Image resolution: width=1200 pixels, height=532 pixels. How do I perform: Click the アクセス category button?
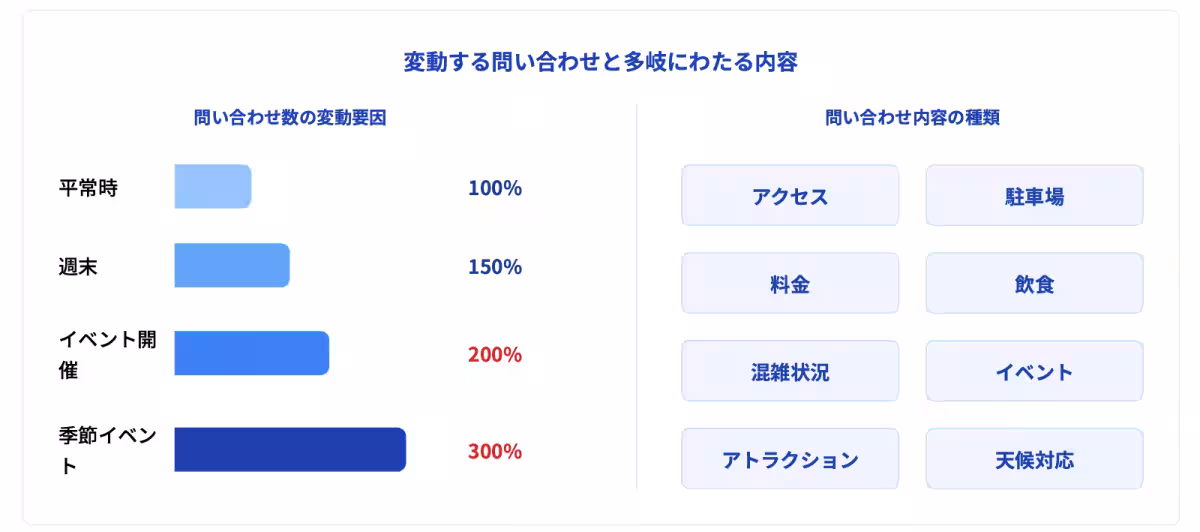click(790, 196)
